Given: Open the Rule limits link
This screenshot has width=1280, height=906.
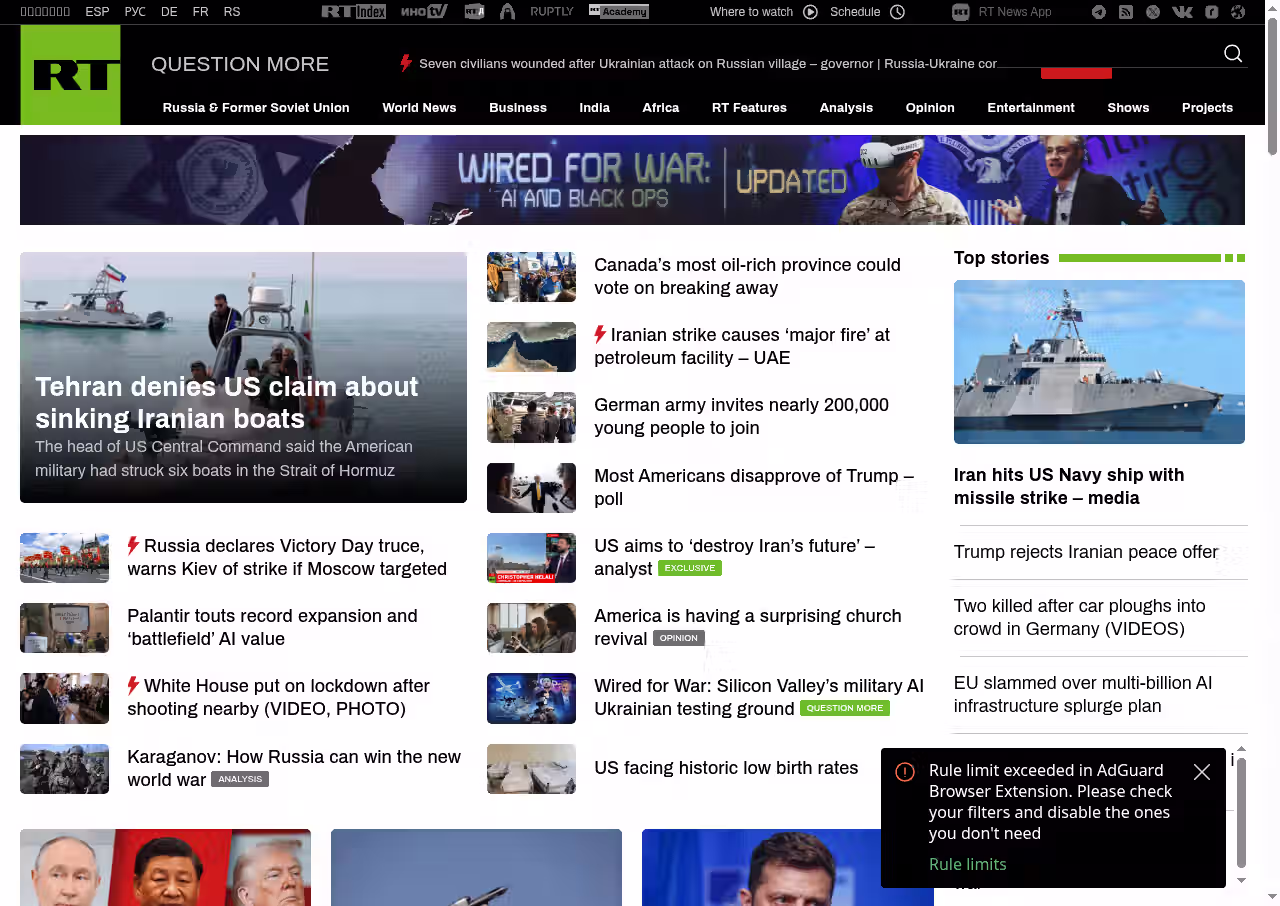Looking at the screenshot, I should pos(967,864).
